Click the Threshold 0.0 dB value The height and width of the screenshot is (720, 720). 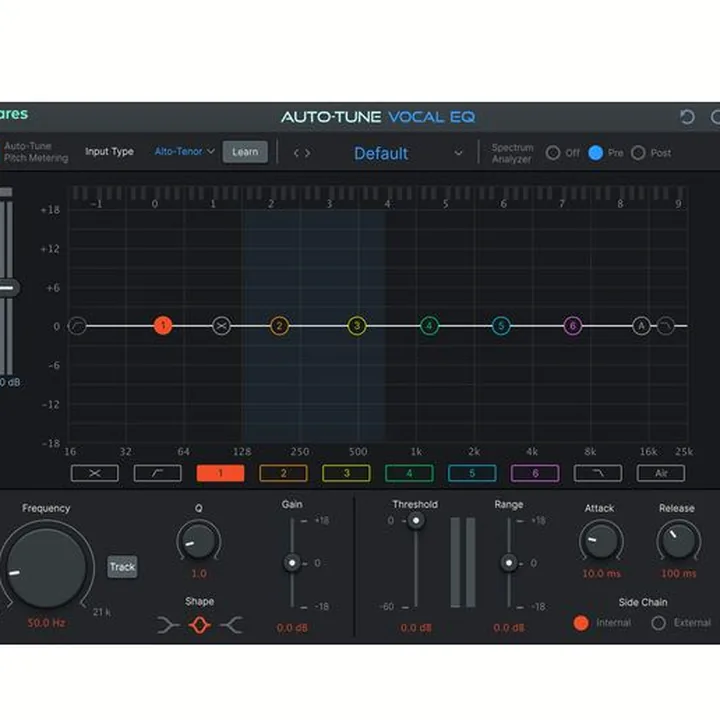(416, 628)
